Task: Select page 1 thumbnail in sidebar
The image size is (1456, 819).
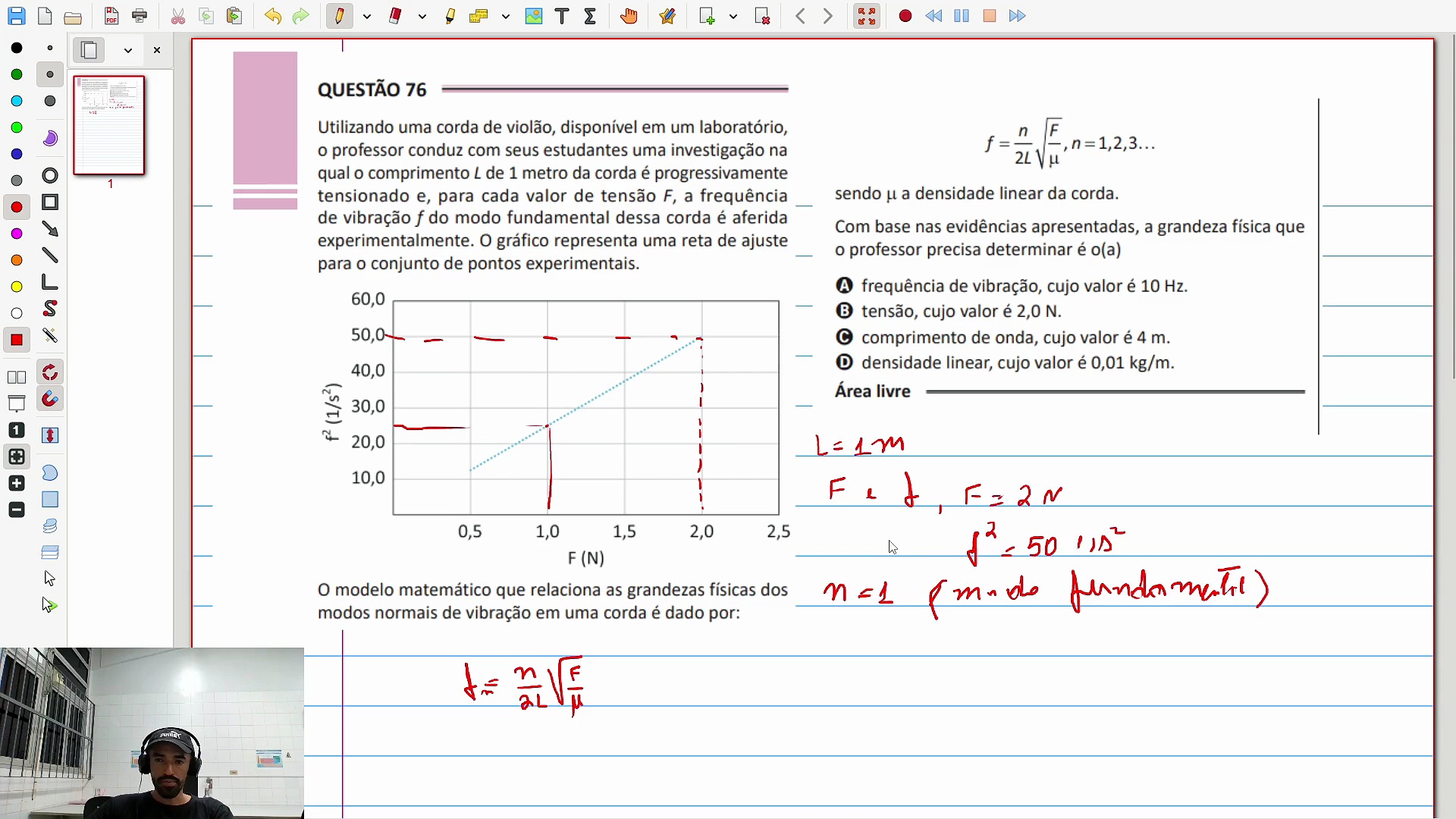Action: tap(109, 126)
